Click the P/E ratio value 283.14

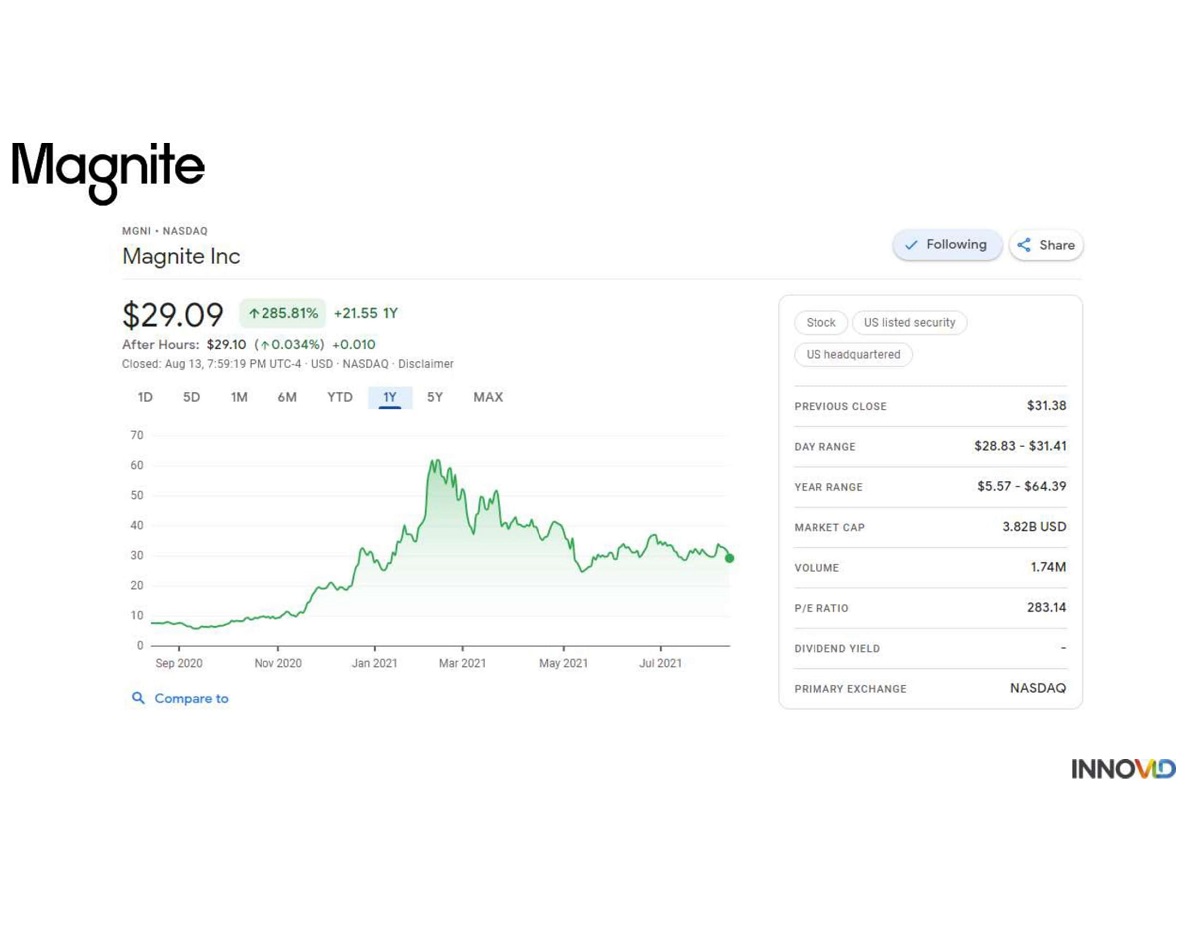point(1046,608)
